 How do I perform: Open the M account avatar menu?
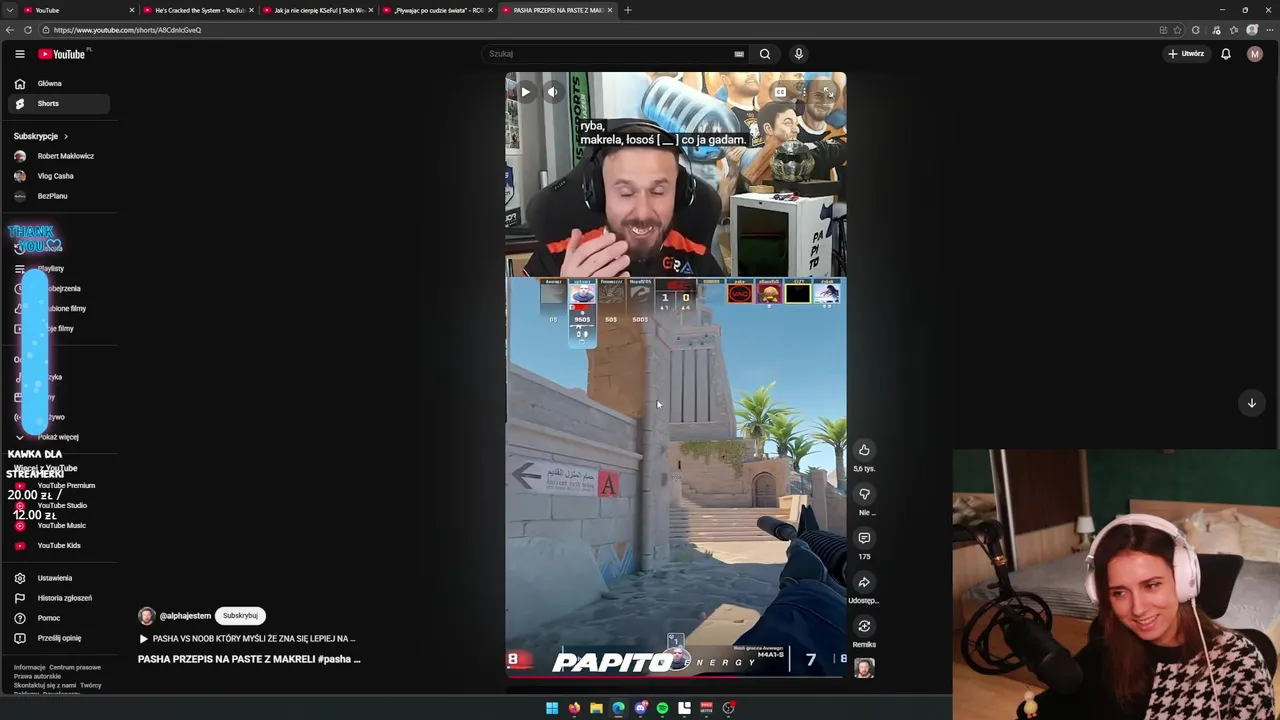tap(1255, 54)
